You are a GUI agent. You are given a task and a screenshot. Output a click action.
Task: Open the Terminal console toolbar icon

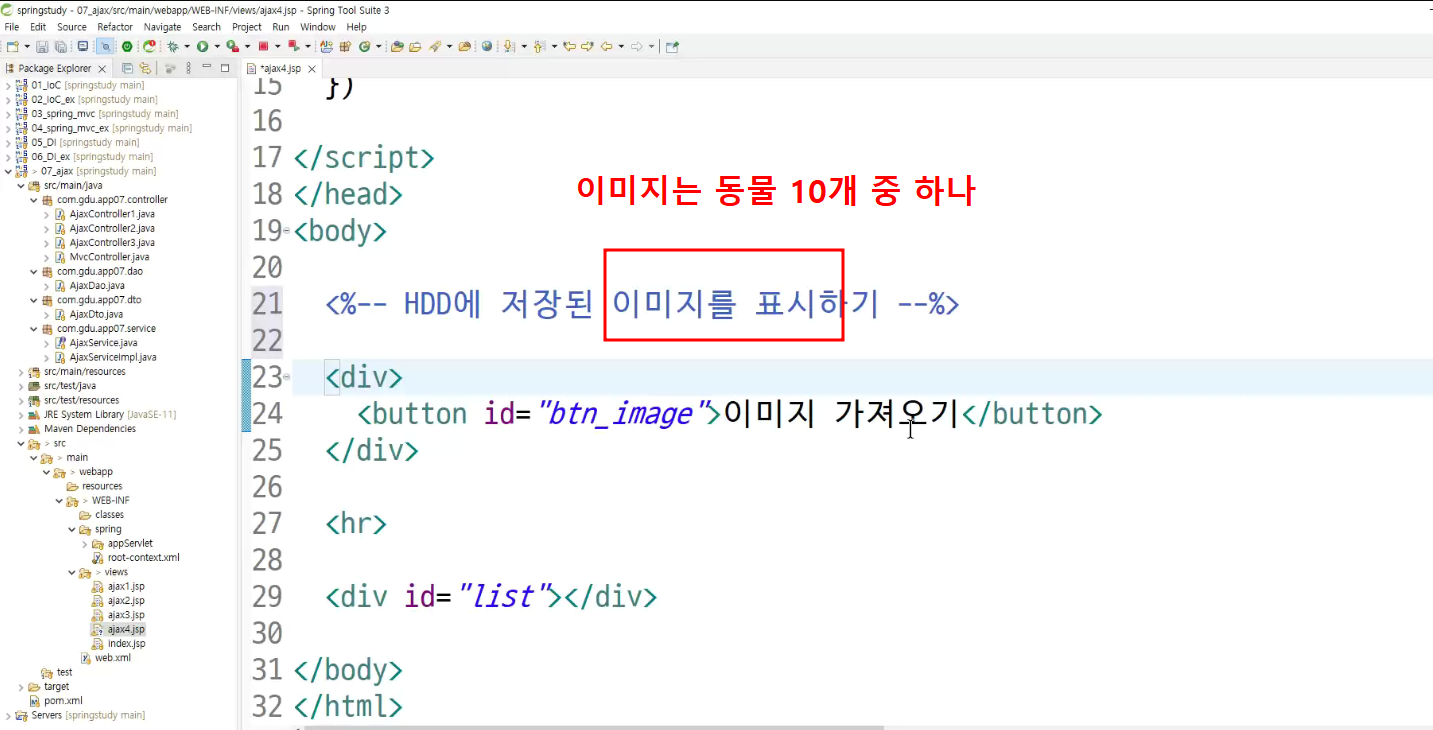83,46
